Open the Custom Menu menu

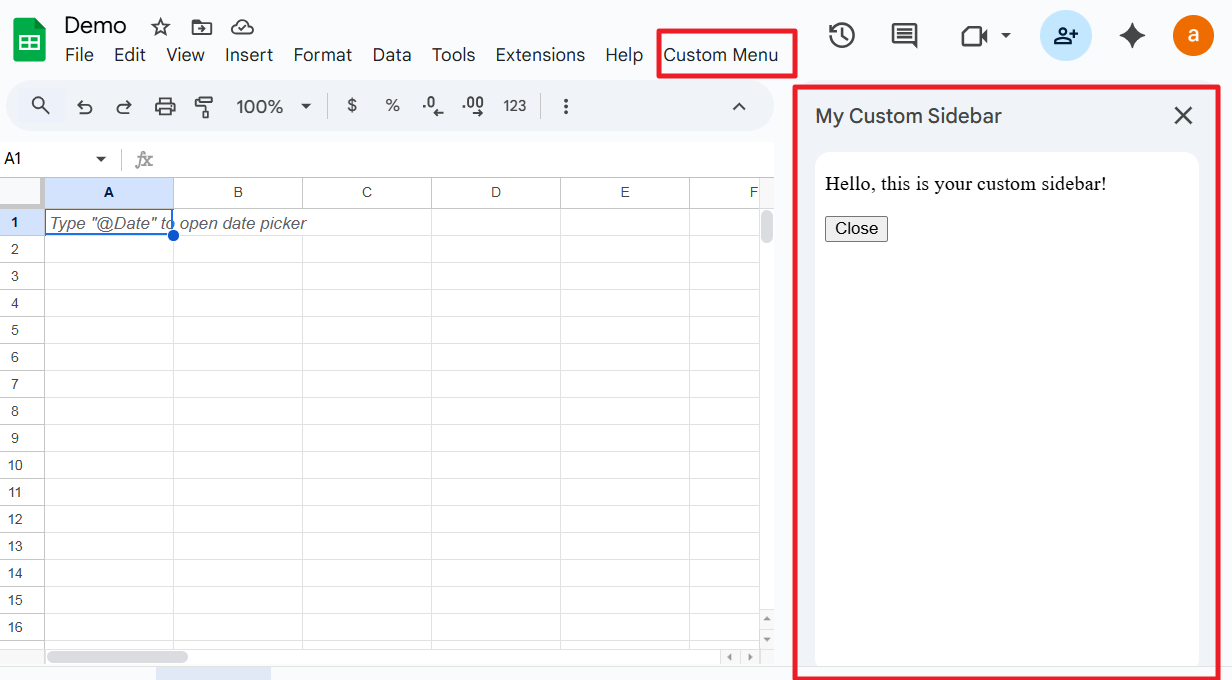(720, 55)
